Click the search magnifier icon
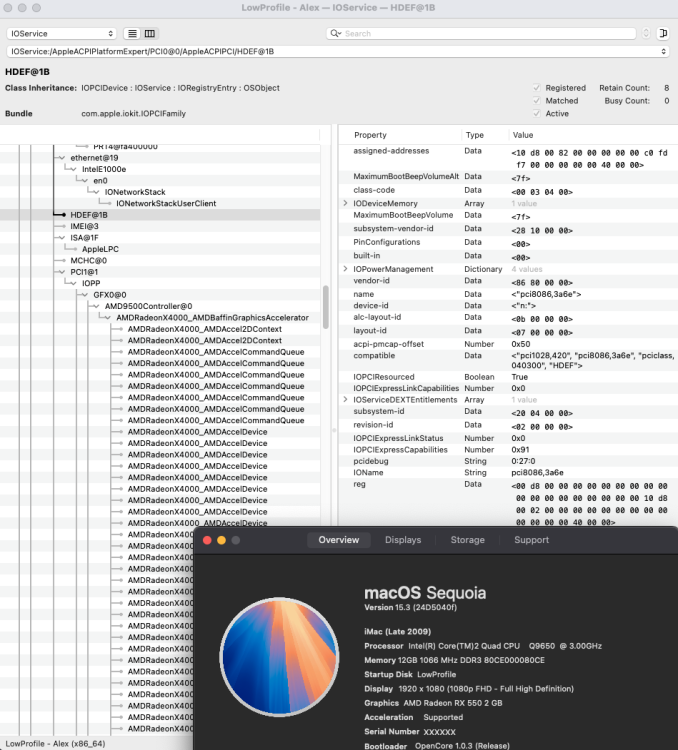Image resolution: width=678 pixels, height=750 pixels. [335, 33]
